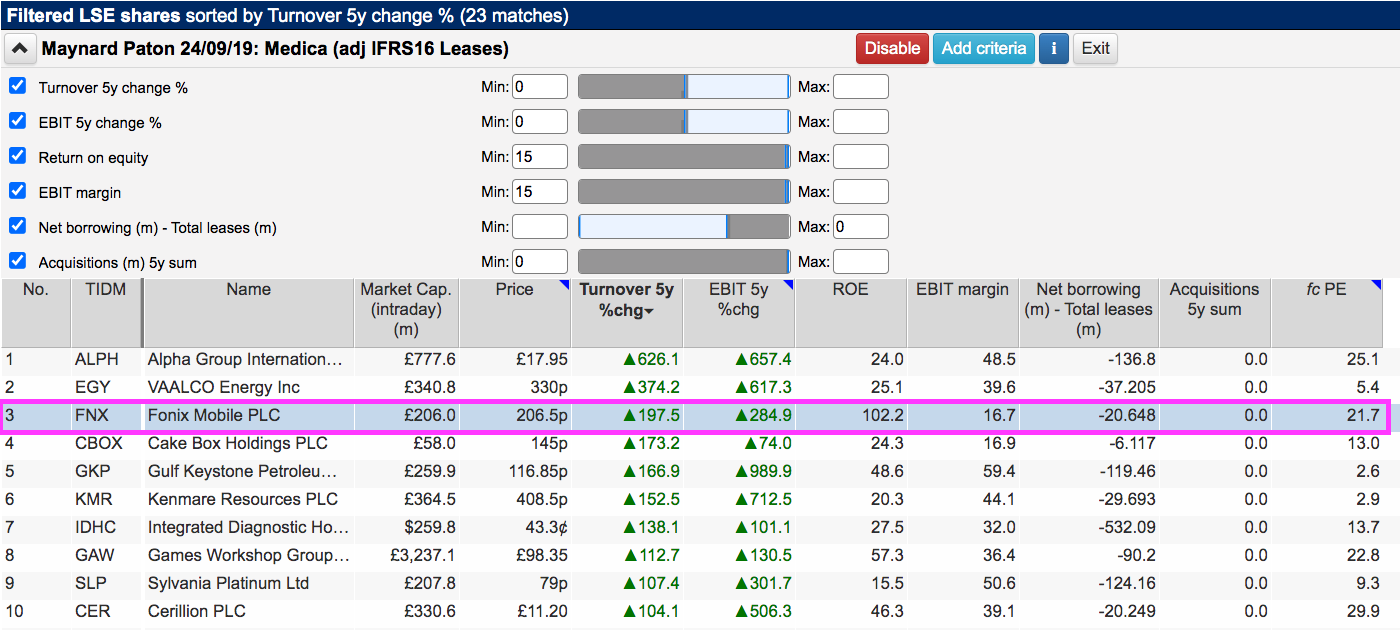Disable the Acquisitions (m) 5y sum checkbox
Viewport: 1400px width, 630px height.
click(17, 261)
